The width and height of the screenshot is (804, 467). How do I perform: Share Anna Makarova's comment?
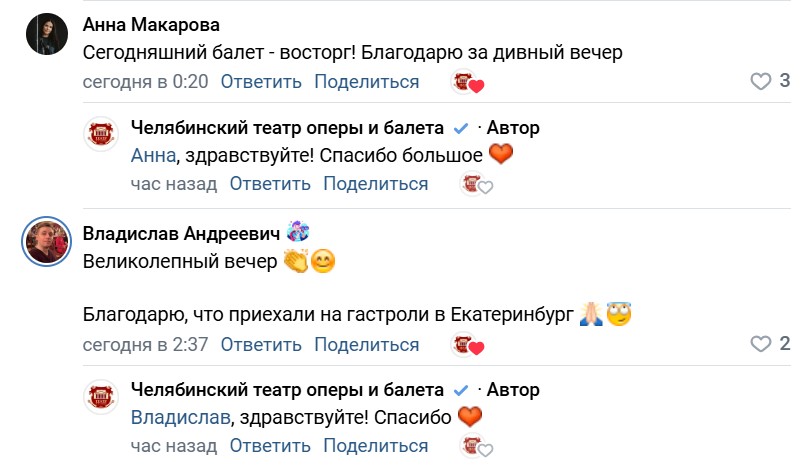point(366,82)
